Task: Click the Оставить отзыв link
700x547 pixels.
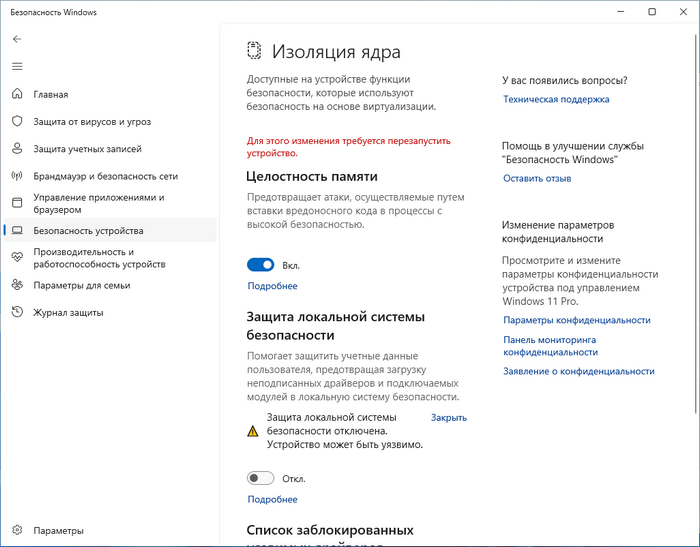Action: pyautogui.click(x=537, y=178)
